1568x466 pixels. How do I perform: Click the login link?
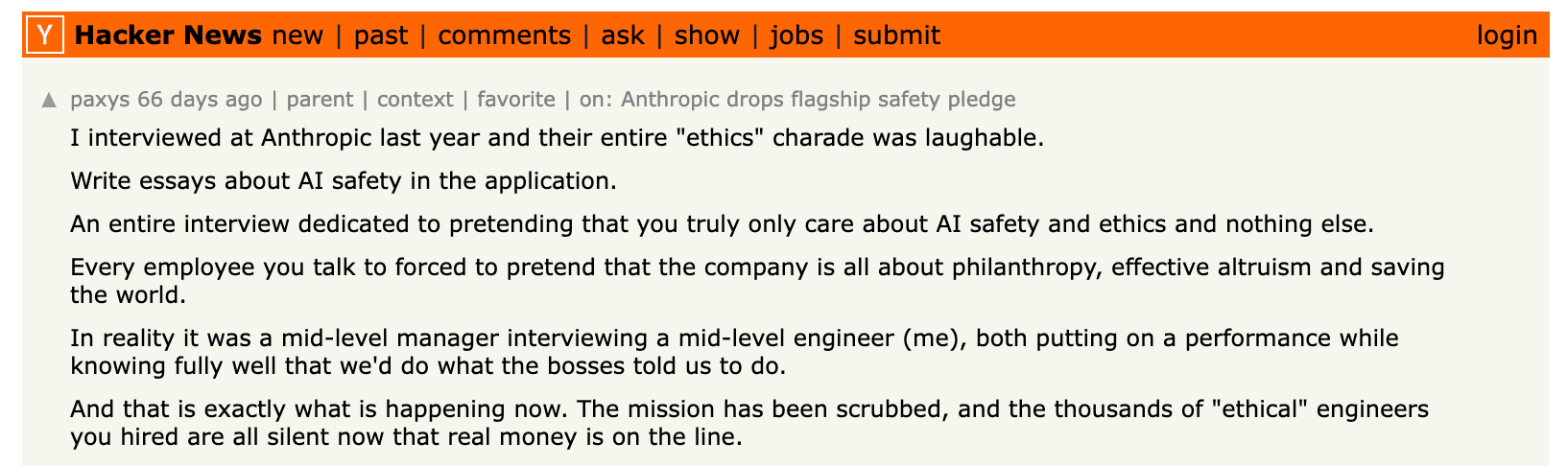[x=1507, y=35]
